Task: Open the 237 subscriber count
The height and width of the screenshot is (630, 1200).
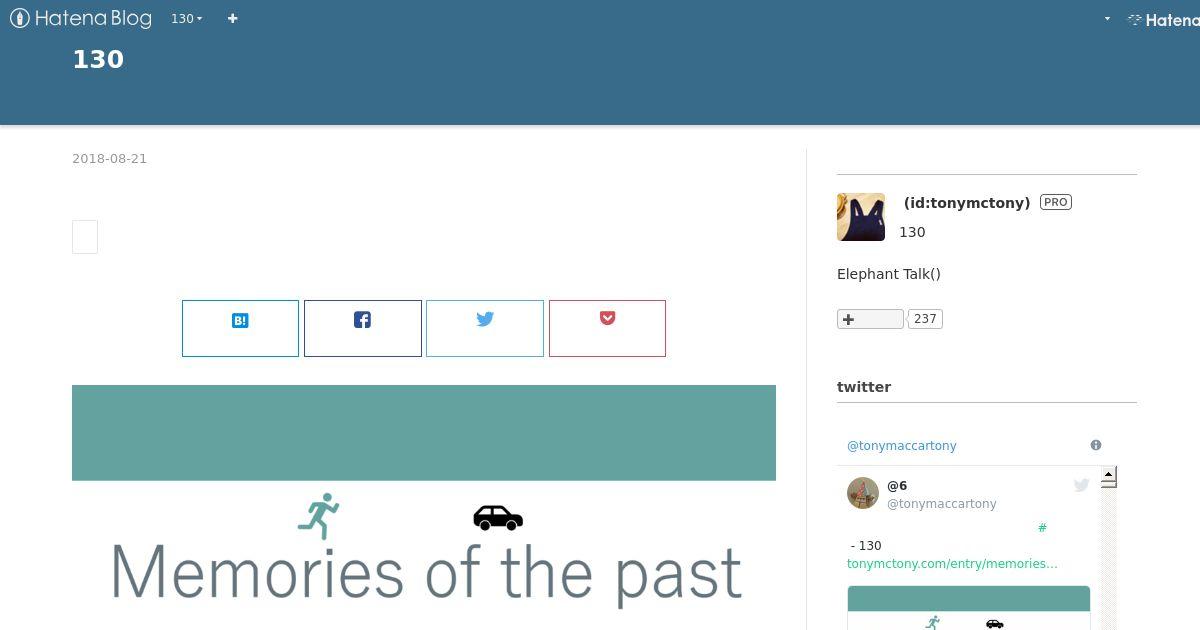Action: pyautogui.click(x=925, y=319)
